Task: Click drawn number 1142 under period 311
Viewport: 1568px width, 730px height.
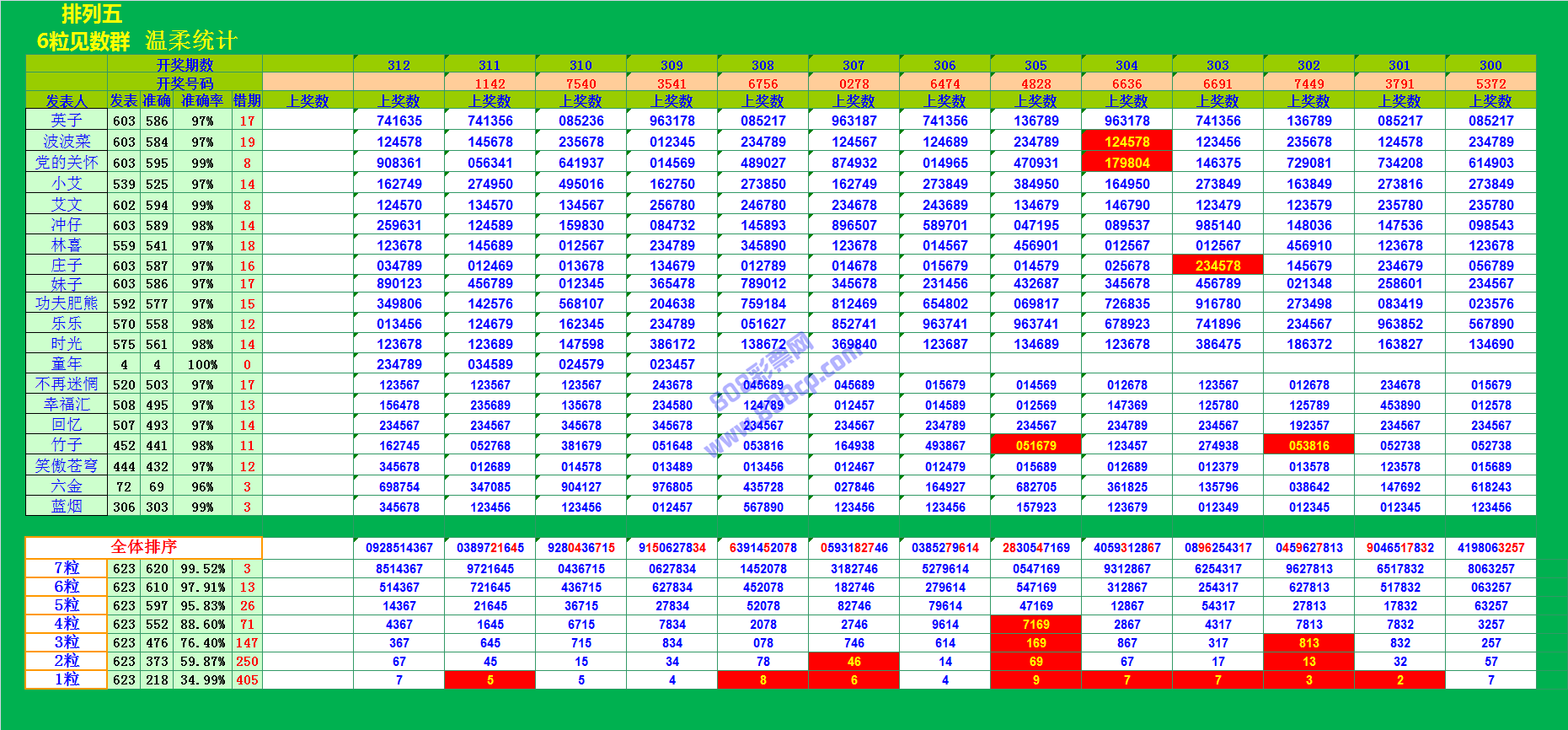Action: coord(490,83)
